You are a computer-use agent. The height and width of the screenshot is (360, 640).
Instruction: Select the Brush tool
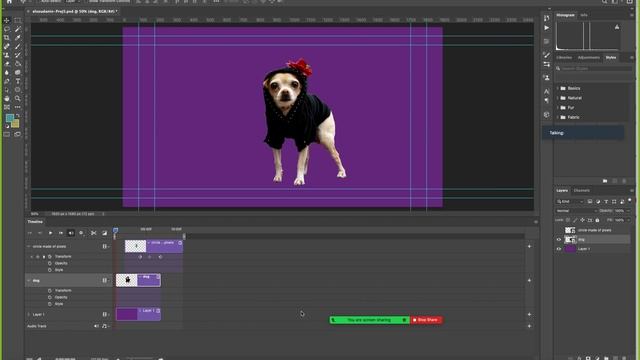(x=18, y=46)
